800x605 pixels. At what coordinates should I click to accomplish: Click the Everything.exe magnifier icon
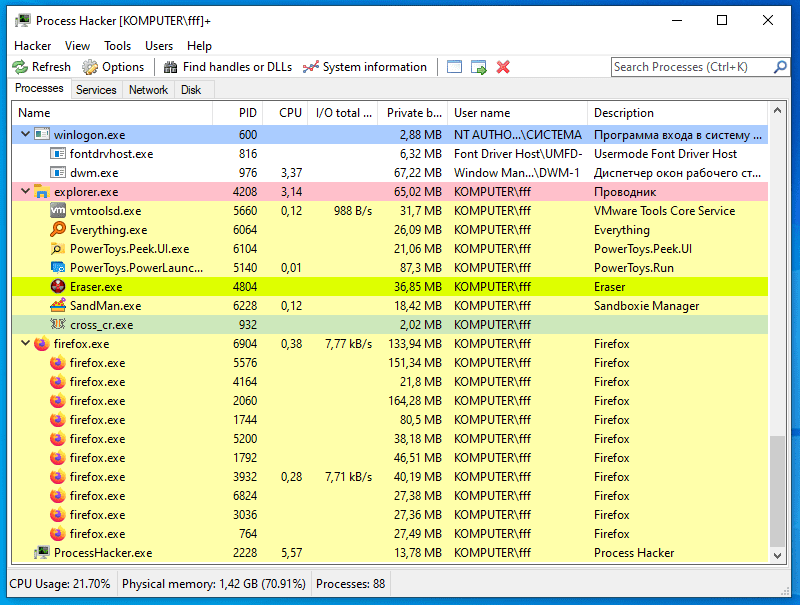(58, 230)
